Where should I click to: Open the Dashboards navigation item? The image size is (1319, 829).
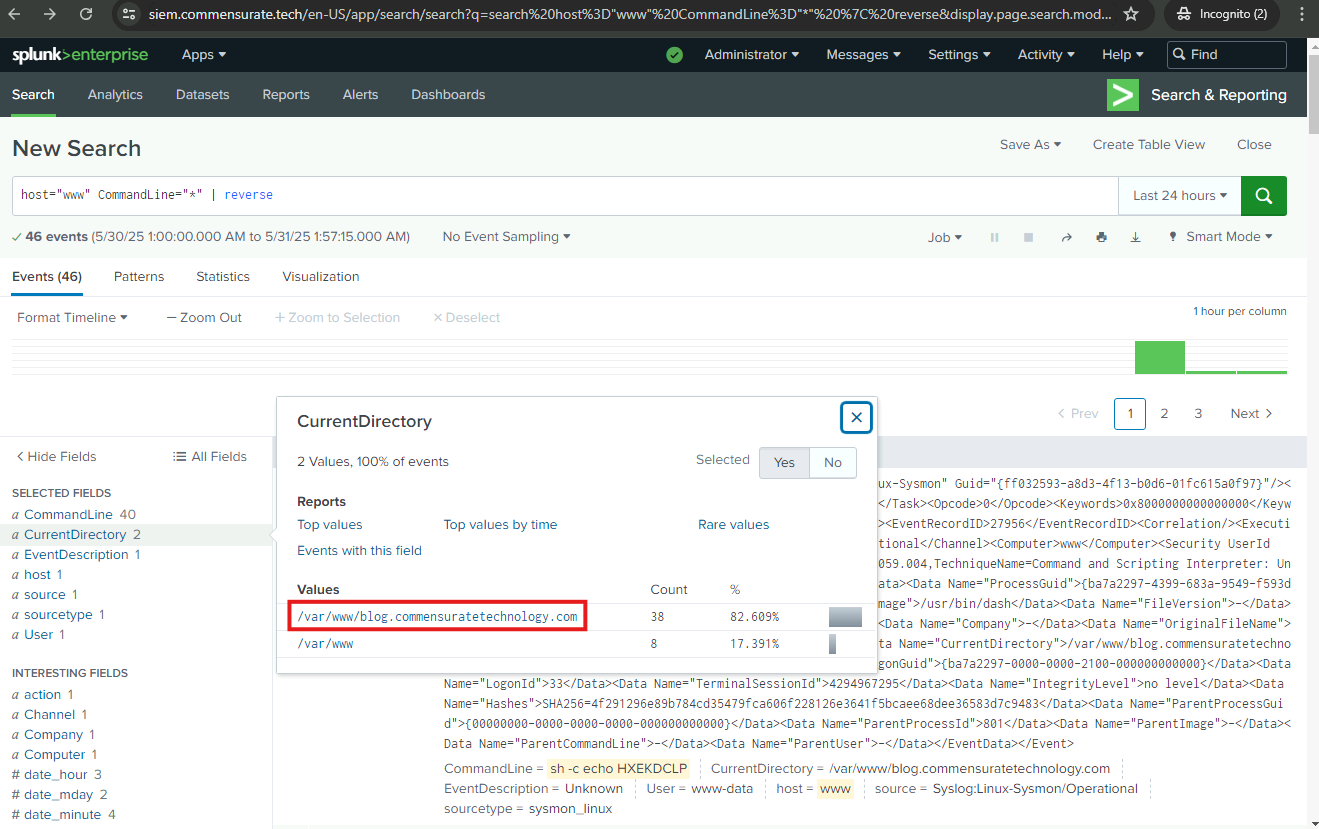[448, 95]
